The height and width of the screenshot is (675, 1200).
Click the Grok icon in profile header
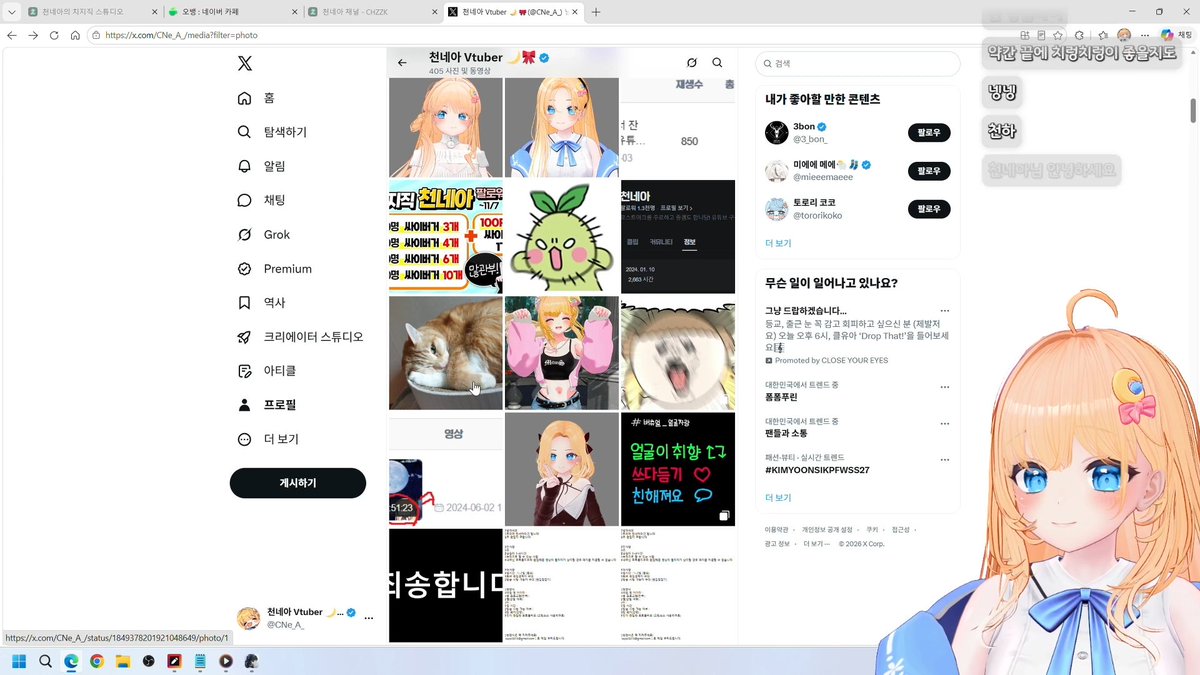point(691,62)
